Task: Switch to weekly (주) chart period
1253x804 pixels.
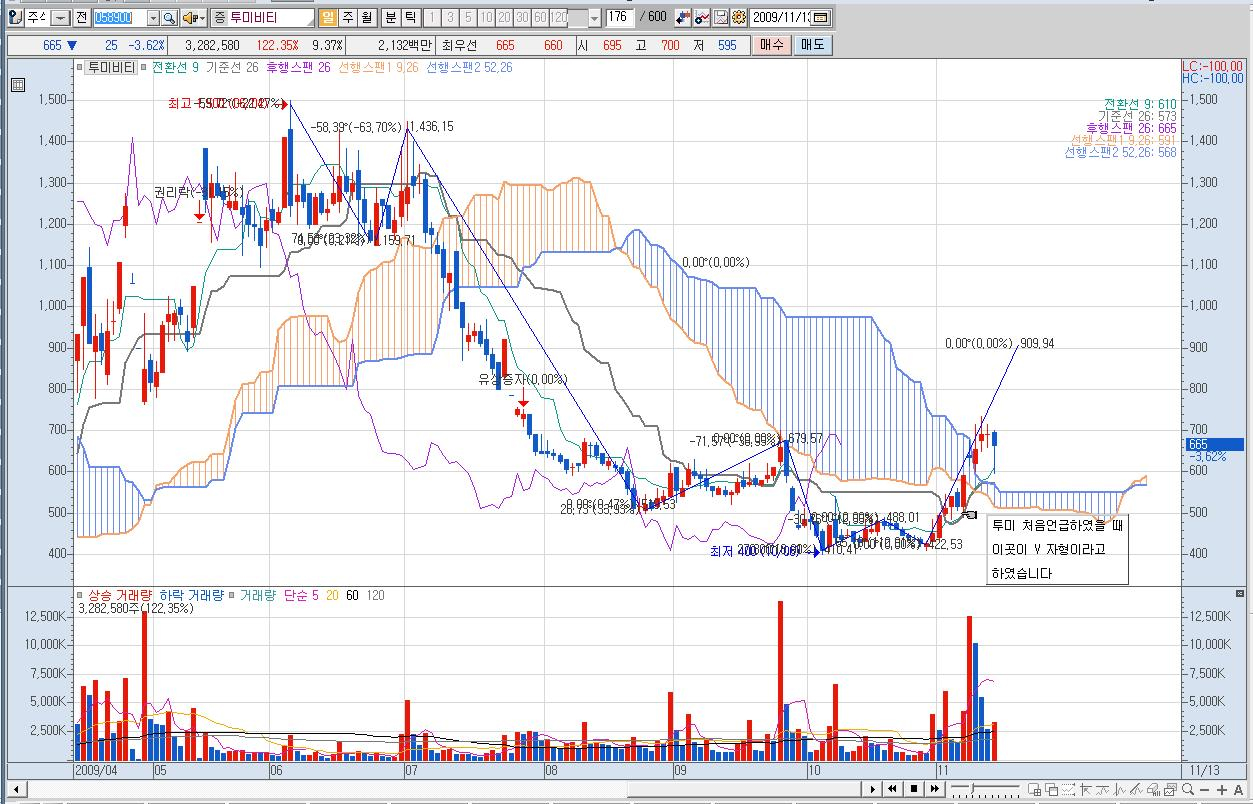Action: pyautogui.click(x=347, y=18)
